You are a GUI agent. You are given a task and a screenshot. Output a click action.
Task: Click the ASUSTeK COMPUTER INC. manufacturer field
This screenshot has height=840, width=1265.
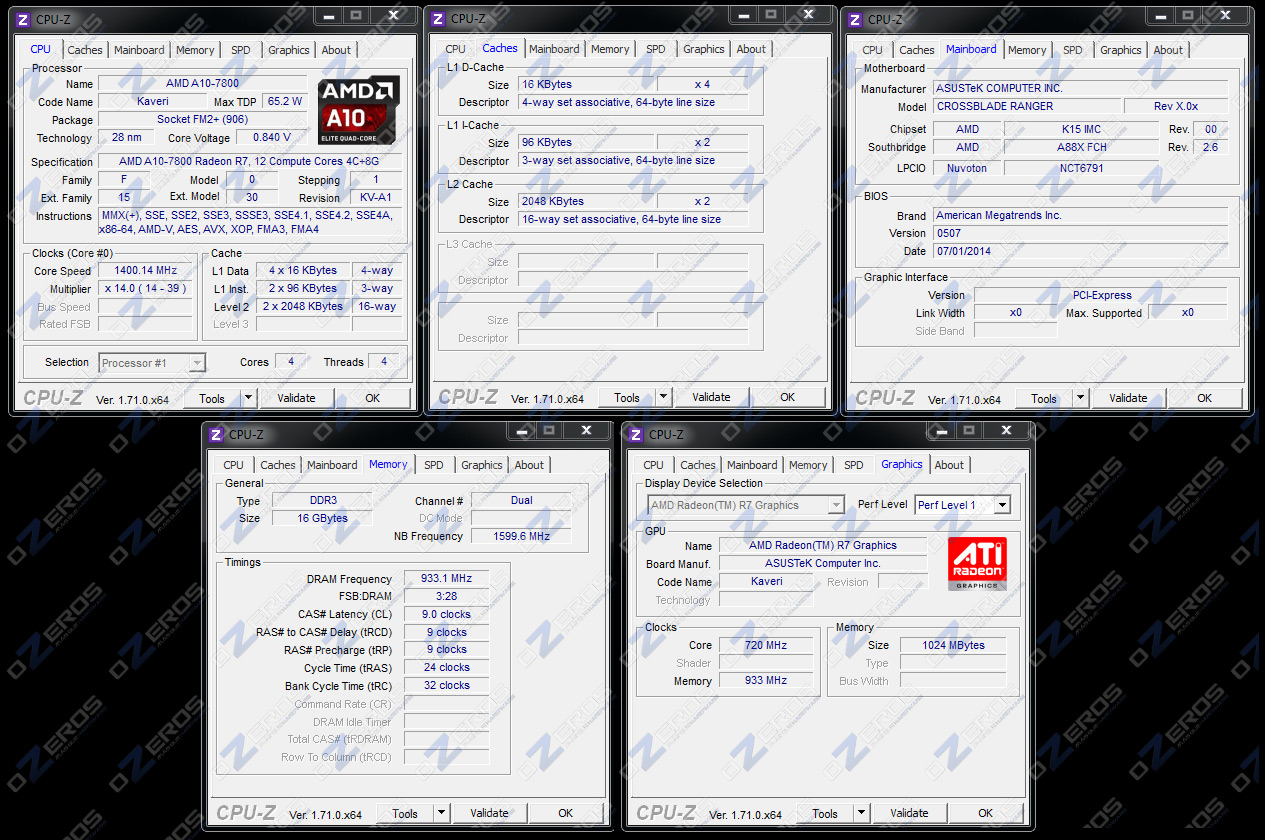(x=1081, y=88)
